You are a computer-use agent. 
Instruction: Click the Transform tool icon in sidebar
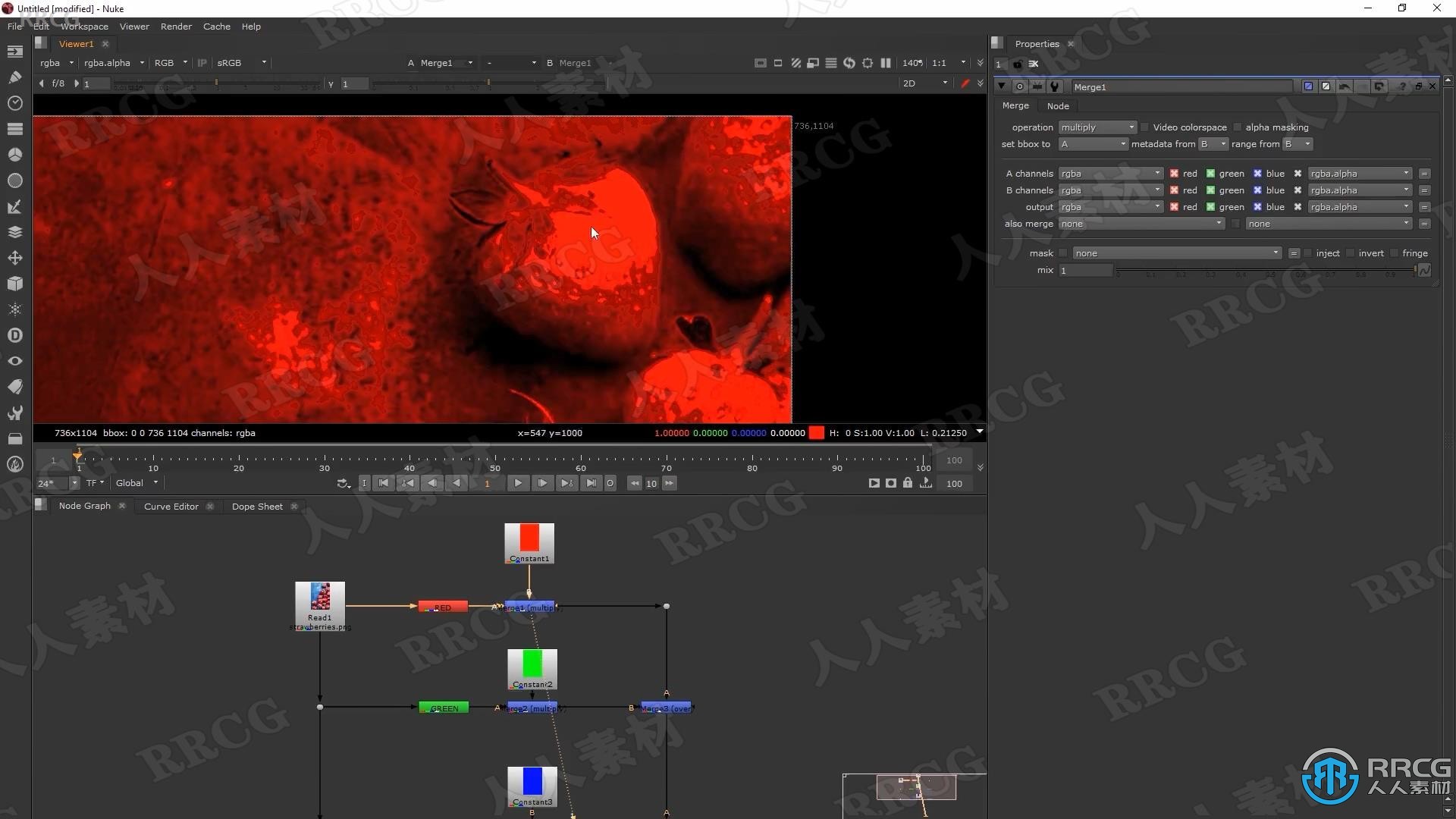tap(15, 258)
